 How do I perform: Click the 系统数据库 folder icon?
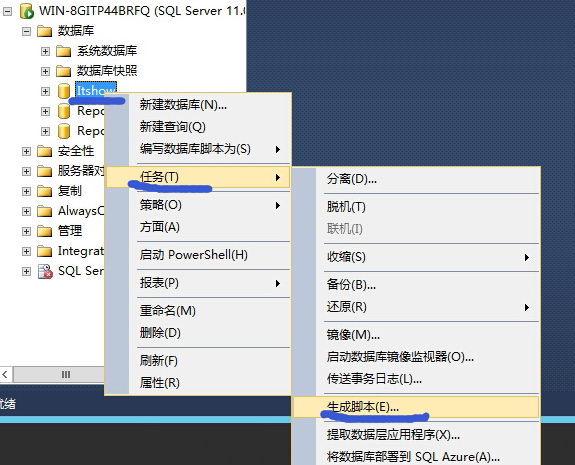(x=63, y=51)
